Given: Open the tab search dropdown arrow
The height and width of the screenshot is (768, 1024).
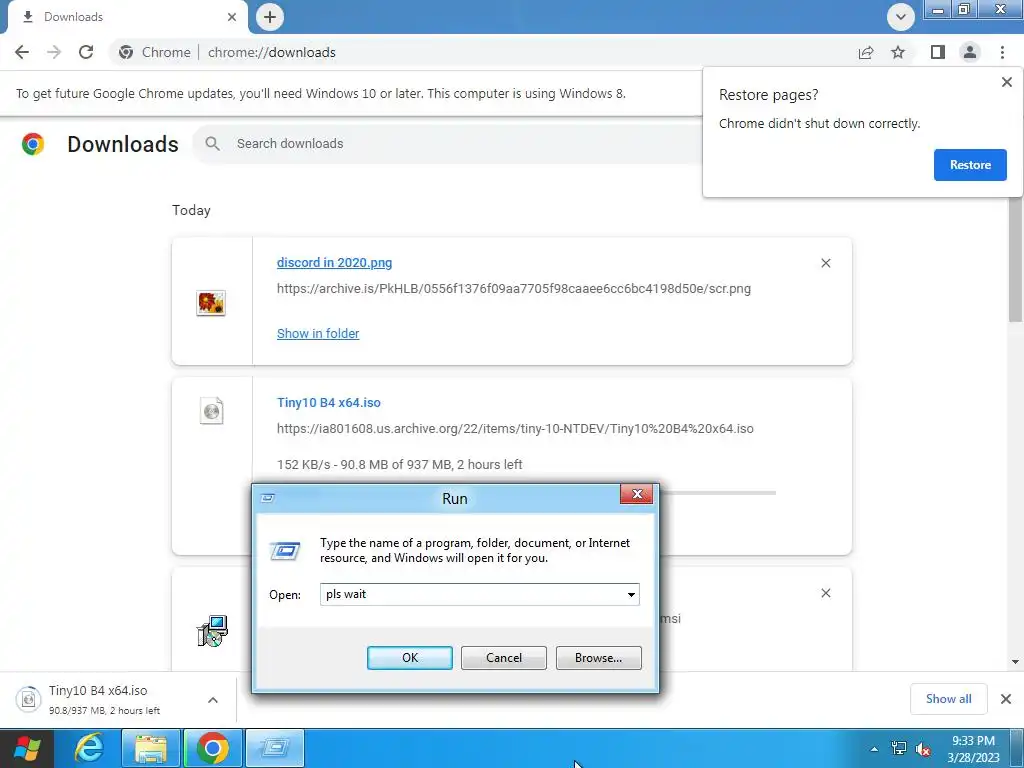Looking at the screenshot, I should [x=901, y=17].
